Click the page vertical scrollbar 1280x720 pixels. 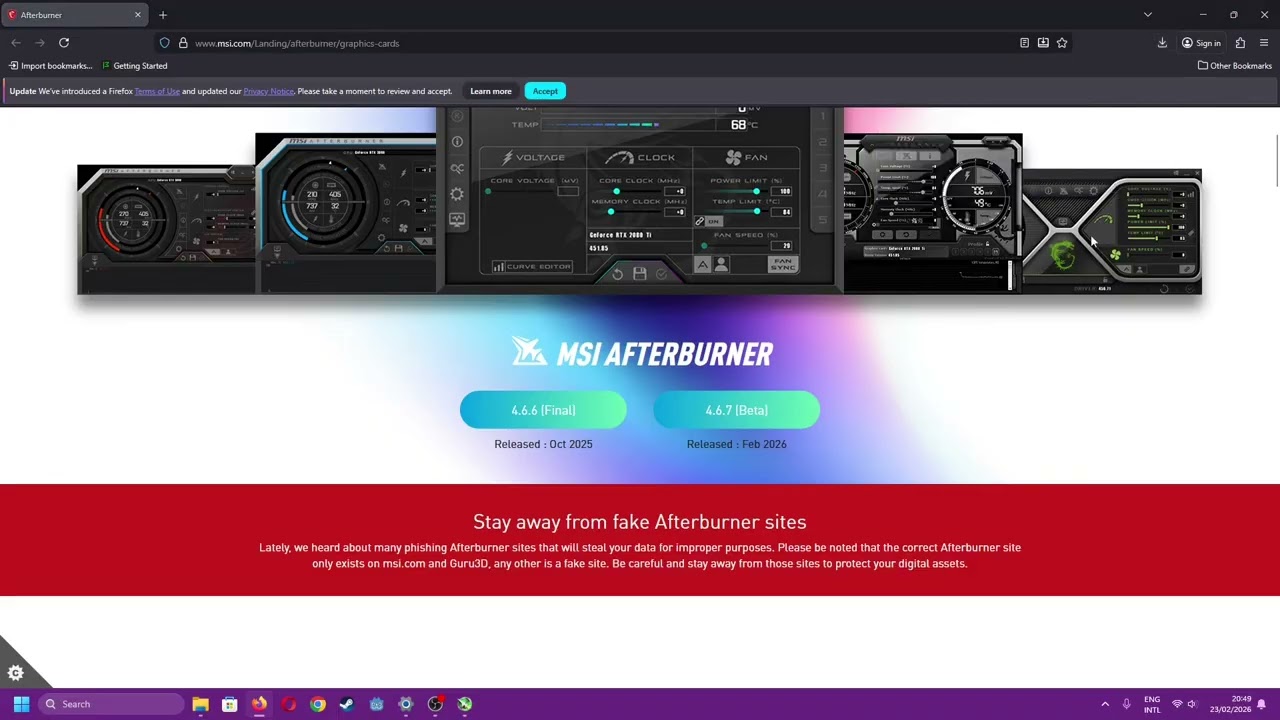tap(1276, 160)
